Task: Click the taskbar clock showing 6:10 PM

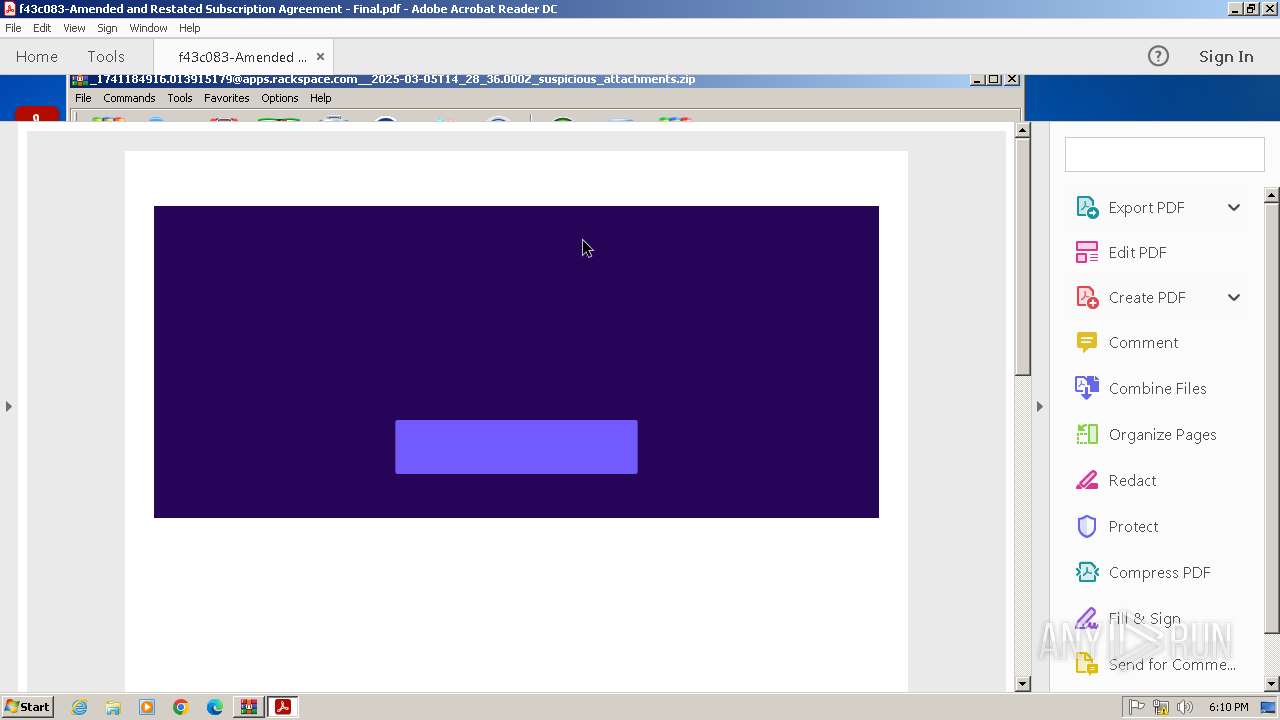Action: pos(1228,707)
